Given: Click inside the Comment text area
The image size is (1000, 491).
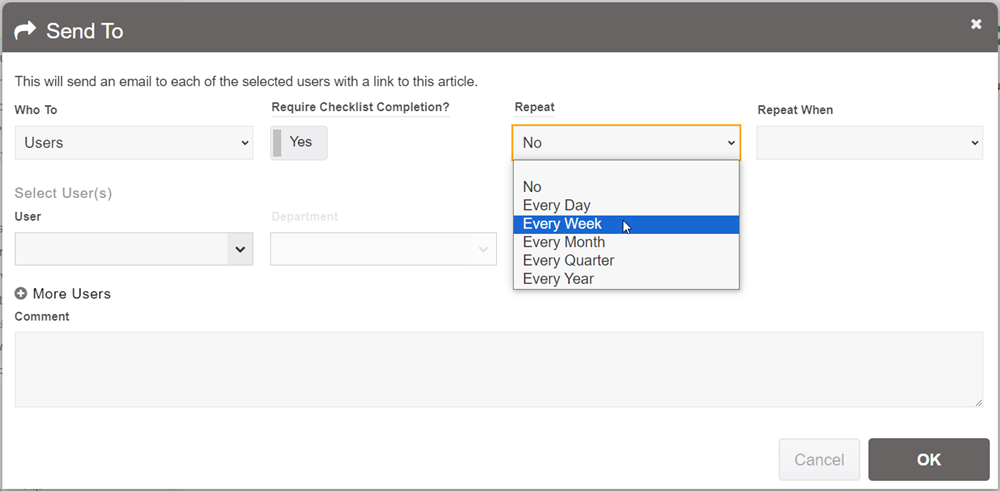Looking at the screenshot, I should pyautogui.click(x=498, y=369).
